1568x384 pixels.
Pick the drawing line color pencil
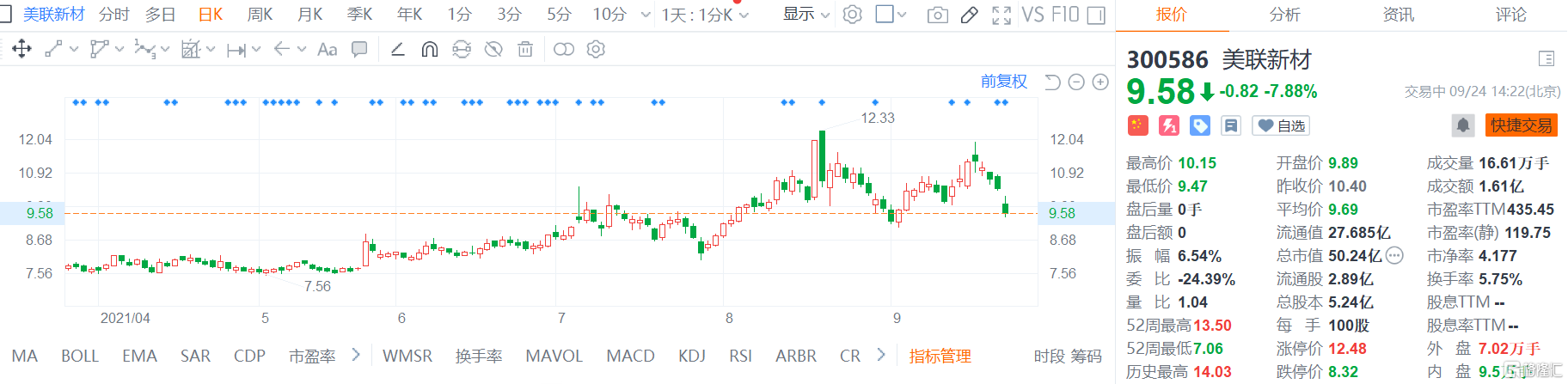point(398,49)
